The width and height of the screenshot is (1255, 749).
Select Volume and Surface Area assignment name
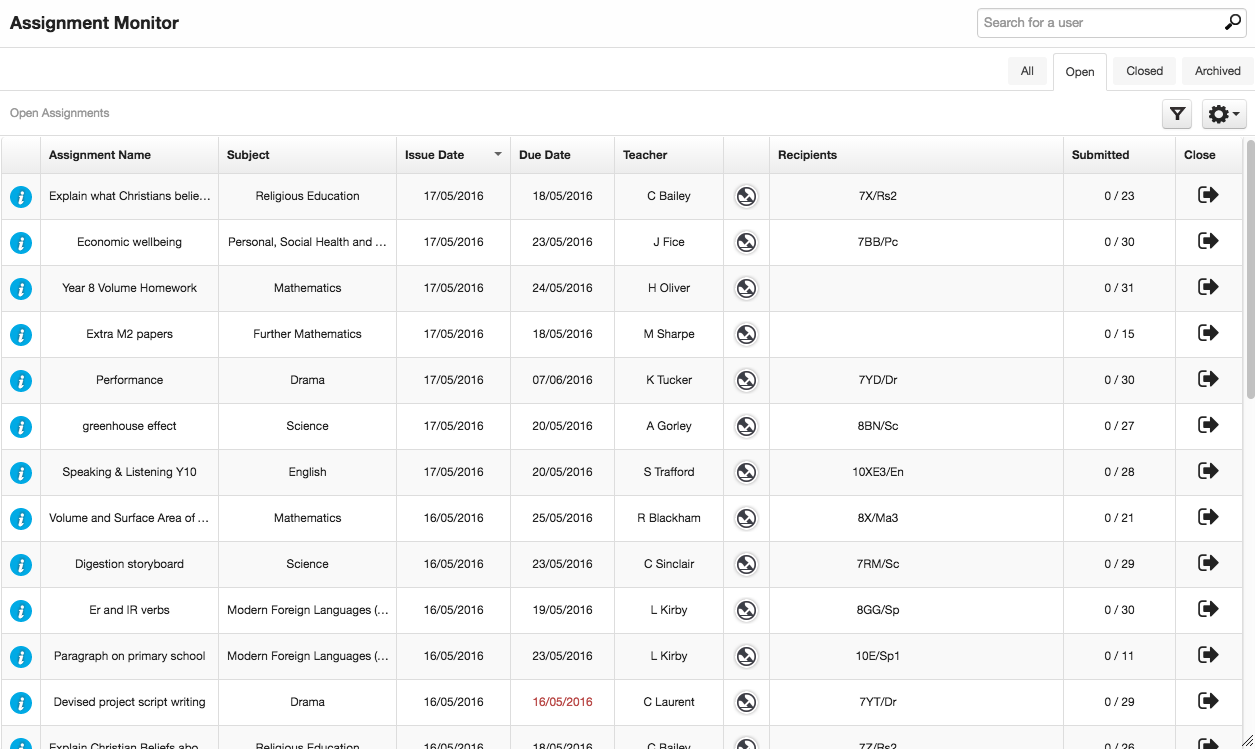coord(129,518)
